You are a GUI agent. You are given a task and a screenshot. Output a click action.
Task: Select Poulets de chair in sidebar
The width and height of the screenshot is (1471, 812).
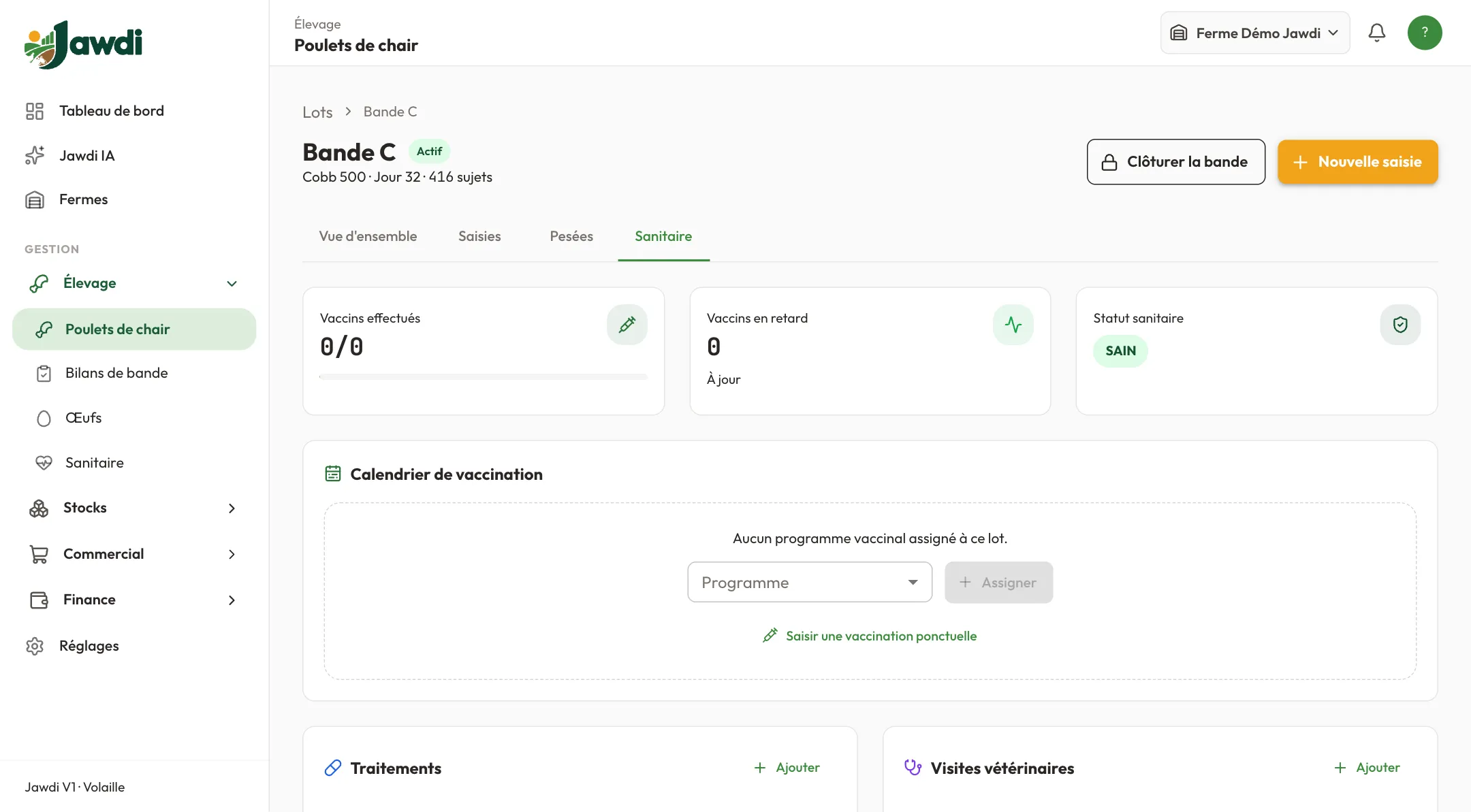(x=134, y=329)
